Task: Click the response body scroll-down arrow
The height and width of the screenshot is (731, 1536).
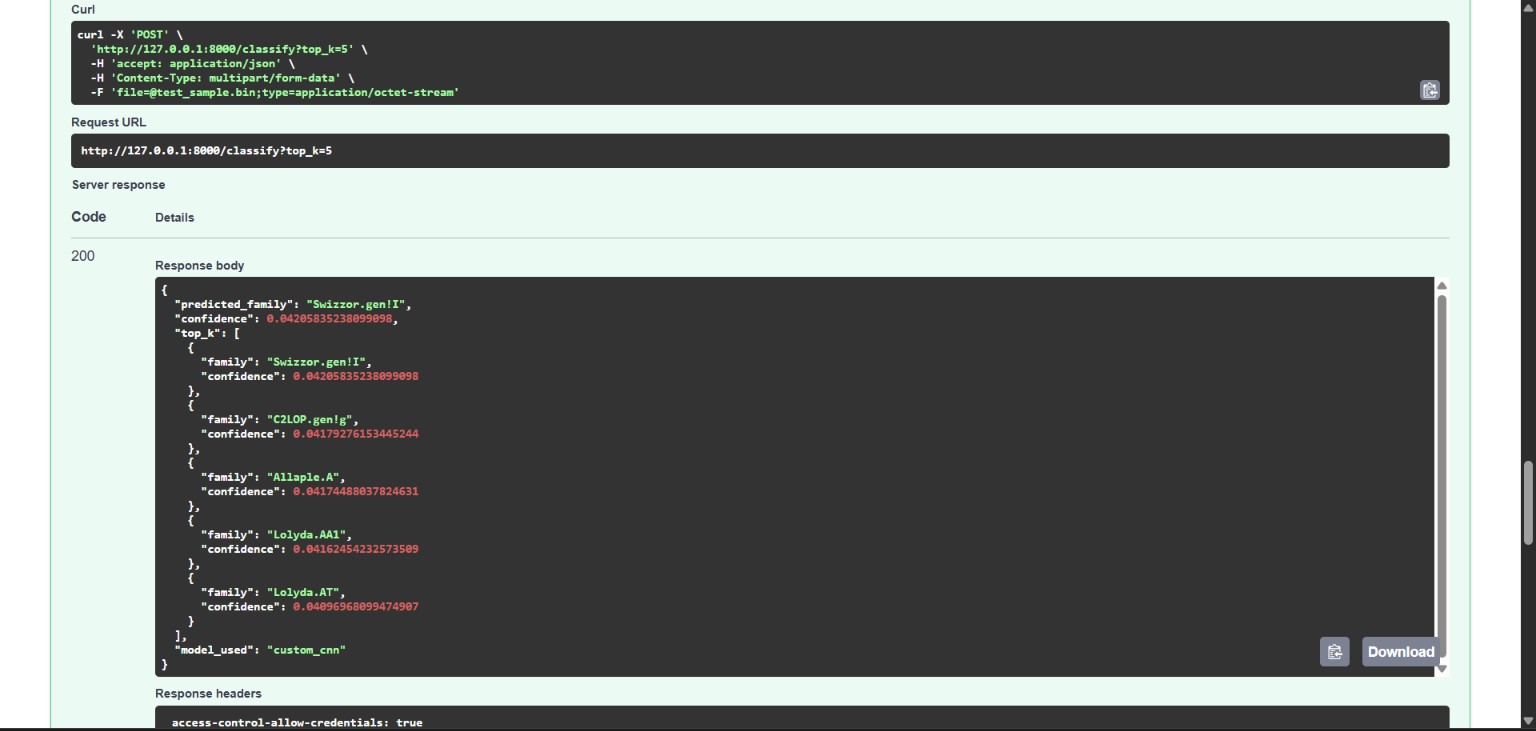Action: point(1442,668)
